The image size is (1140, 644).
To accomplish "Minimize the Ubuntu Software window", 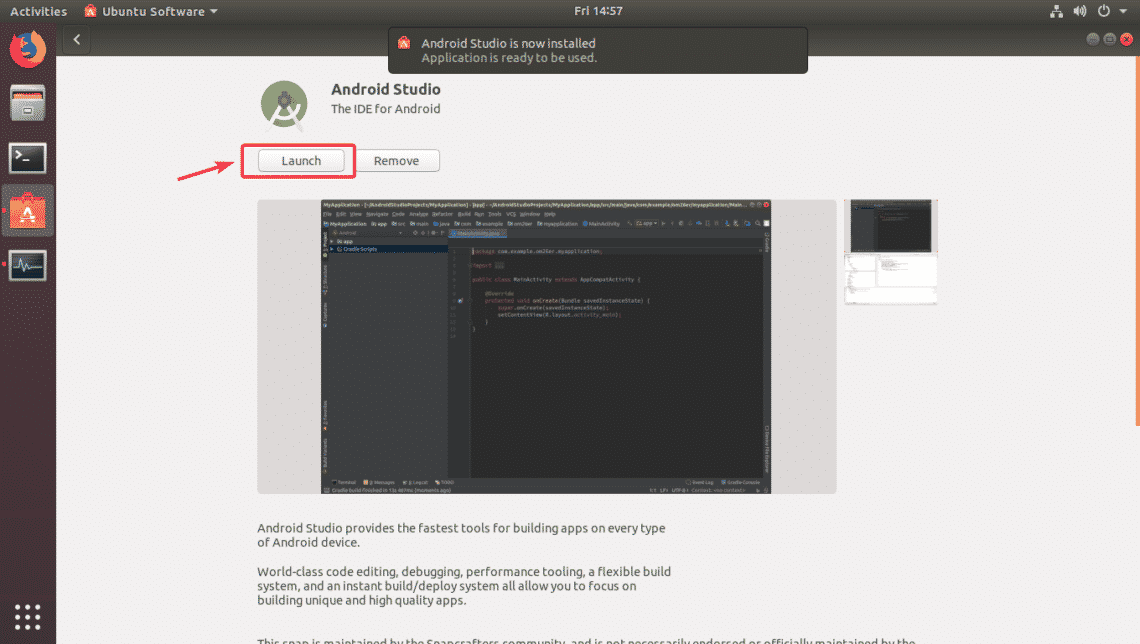I will (1093, 39).
